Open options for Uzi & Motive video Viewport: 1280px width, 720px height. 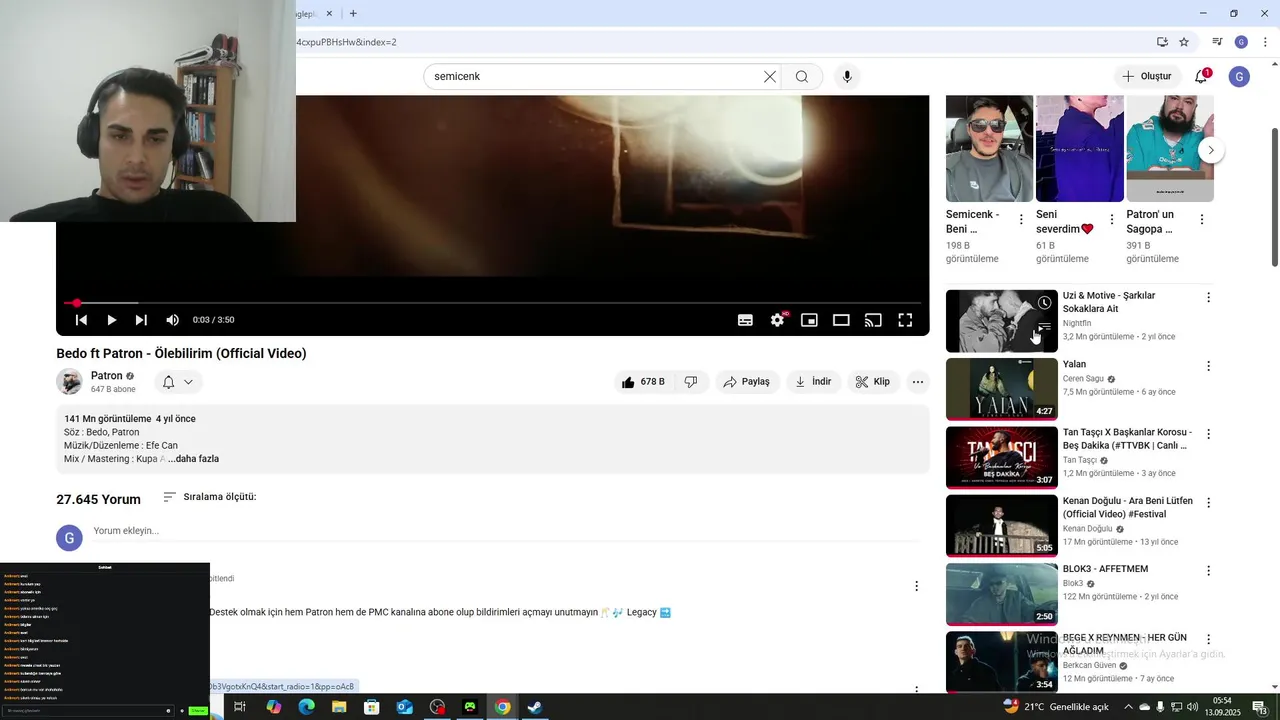tap(1208, 297)
